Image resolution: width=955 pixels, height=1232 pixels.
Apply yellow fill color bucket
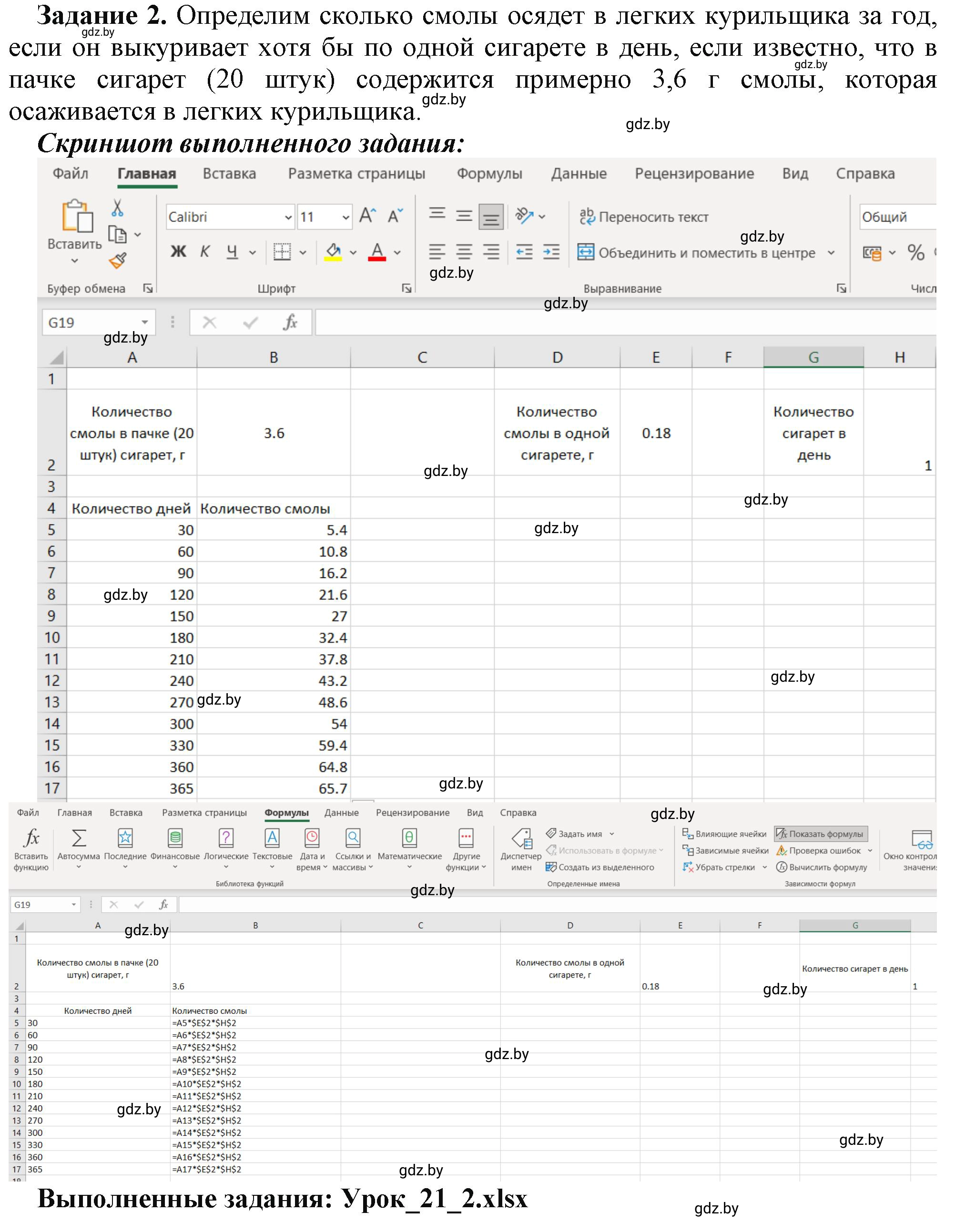tap(333, 252)
